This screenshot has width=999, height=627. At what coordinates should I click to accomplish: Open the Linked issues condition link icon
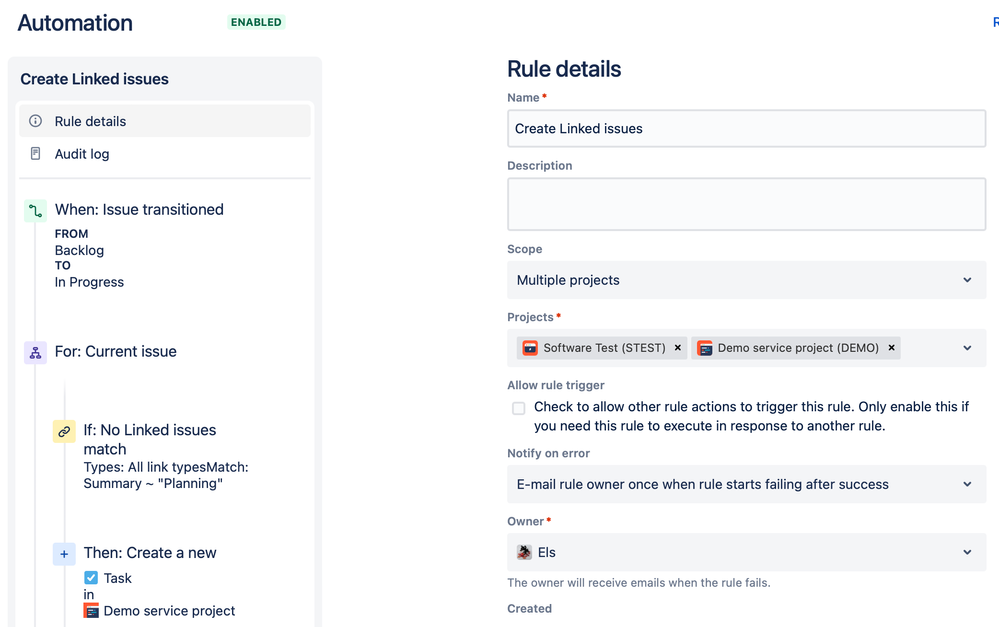[64, 431]
